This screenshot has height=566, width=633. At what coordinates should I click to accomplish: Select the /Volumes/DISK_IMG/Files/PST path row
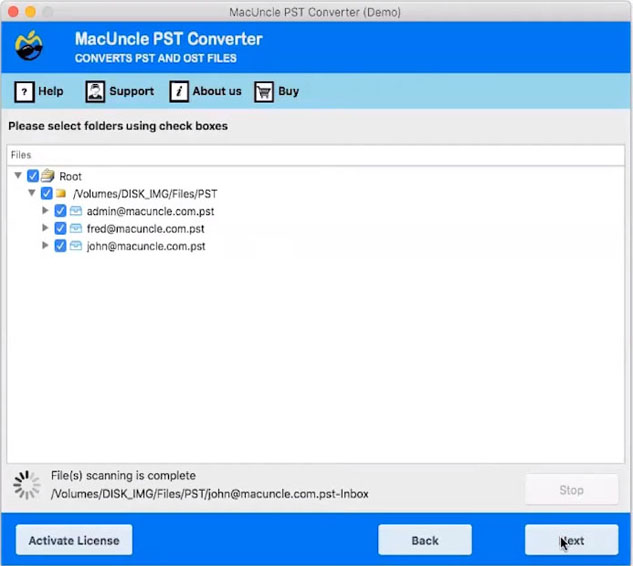(x=145, y=194)
